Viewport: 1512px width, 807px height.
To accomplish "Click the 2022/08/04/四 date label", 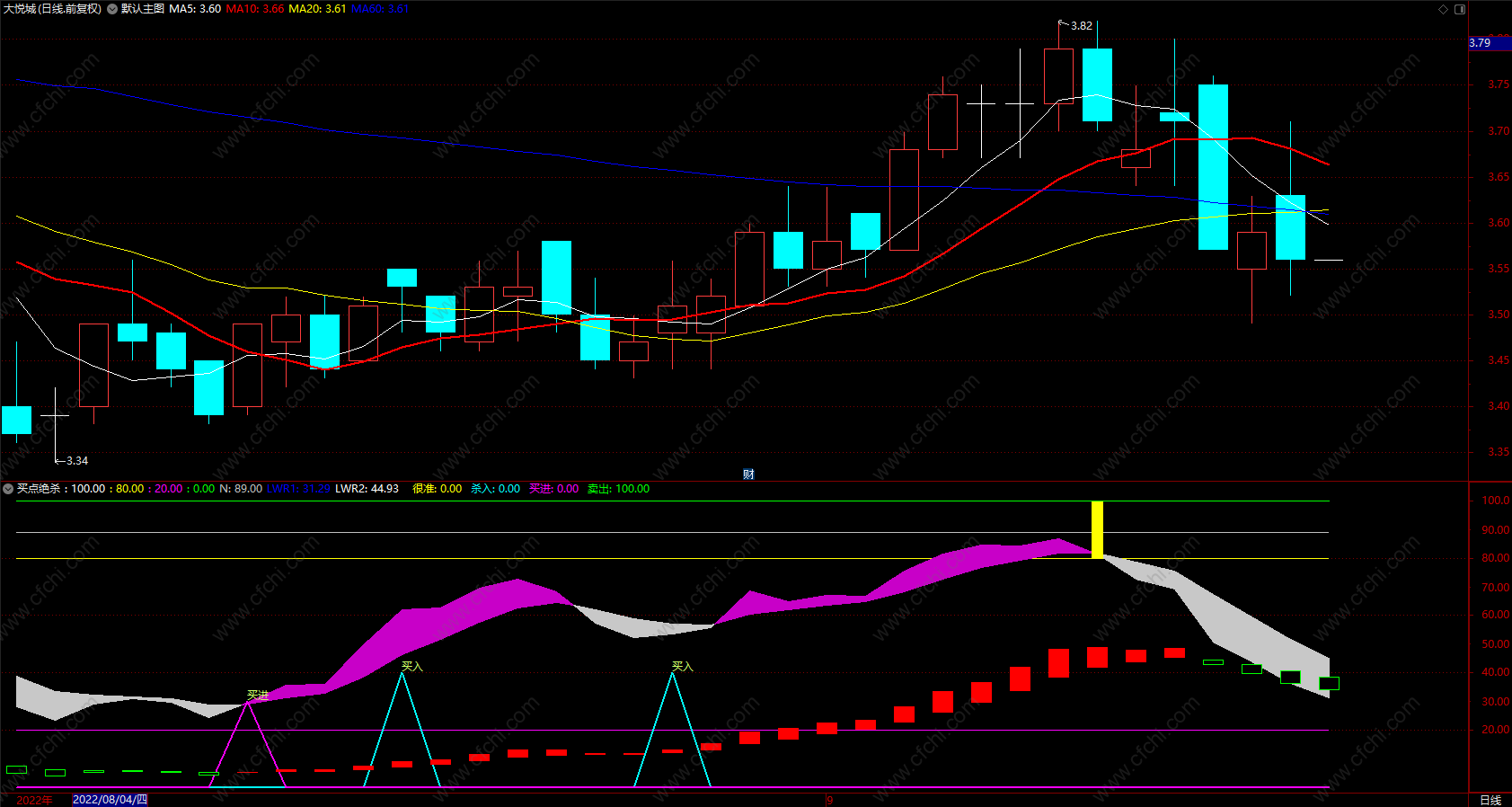I will [110, 800].
